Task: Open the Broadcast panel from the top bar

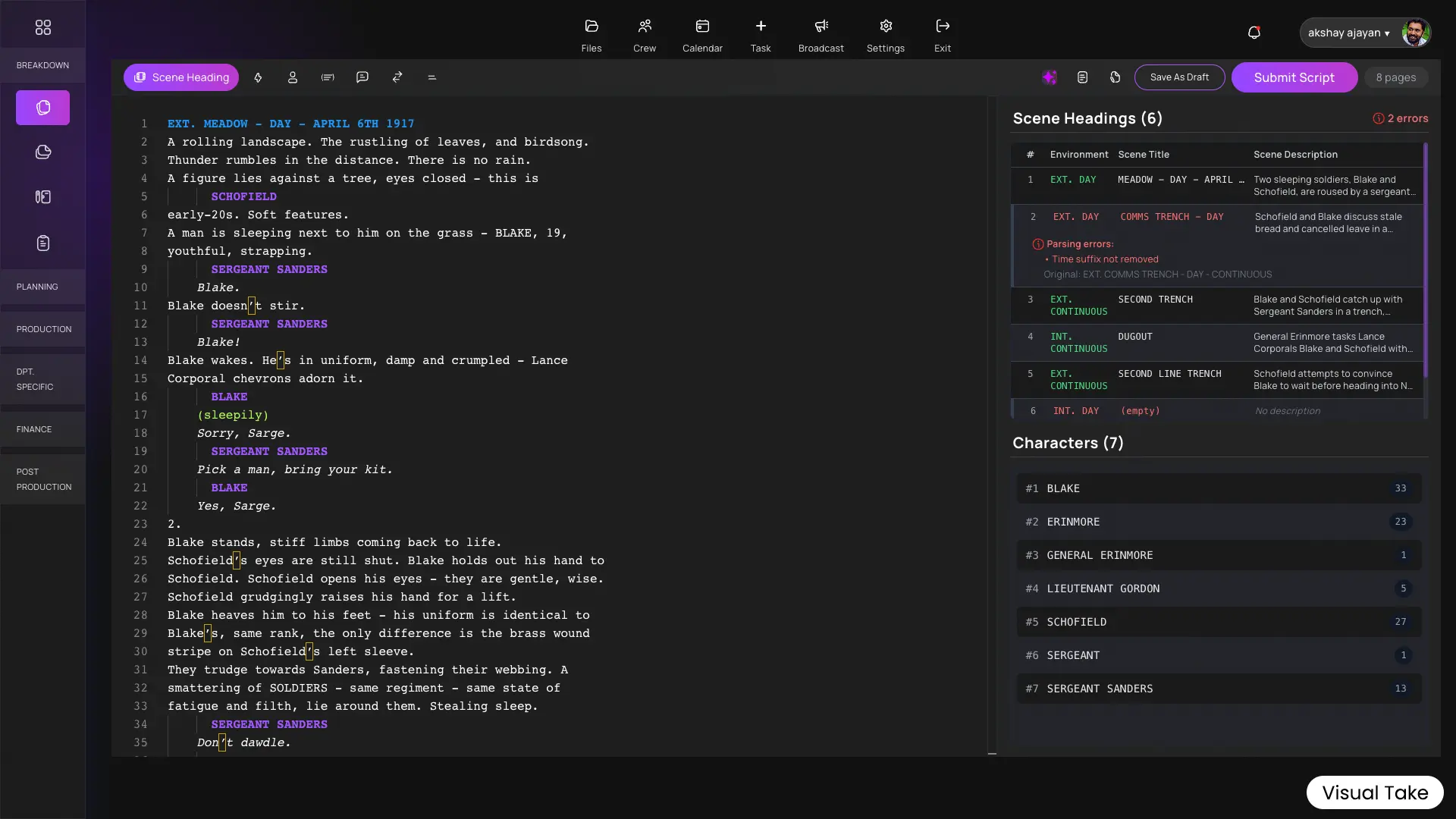Action: point(822,33)
